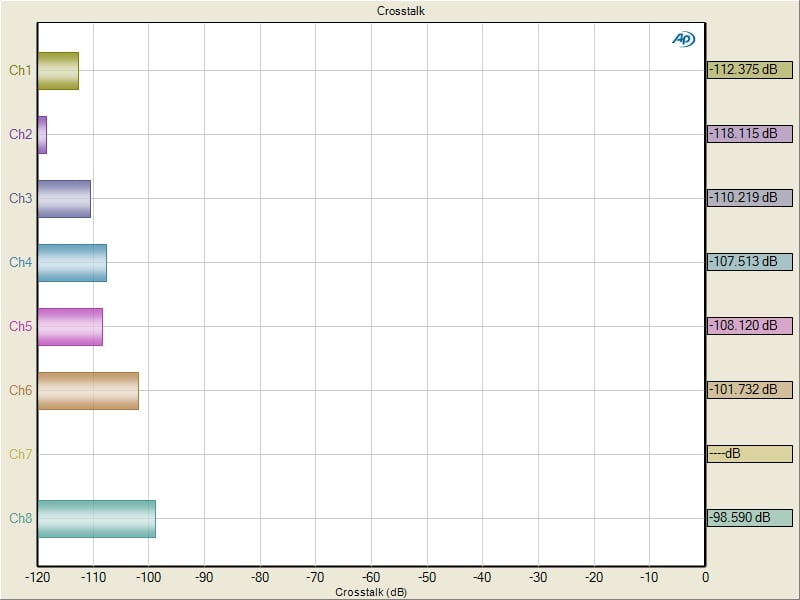Select the -118.115 dB reading box

[x=749, y=134]
